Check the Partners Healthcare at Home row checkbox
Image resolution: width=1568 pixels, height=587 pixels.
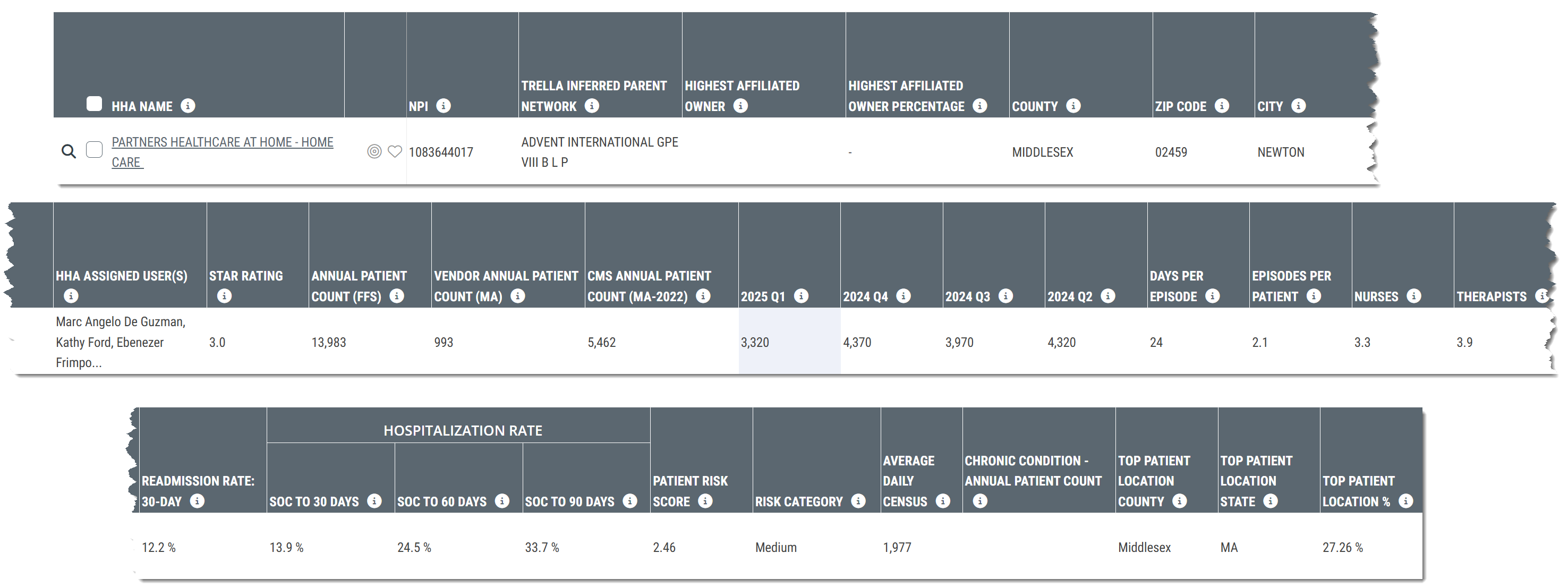[95, 150]
